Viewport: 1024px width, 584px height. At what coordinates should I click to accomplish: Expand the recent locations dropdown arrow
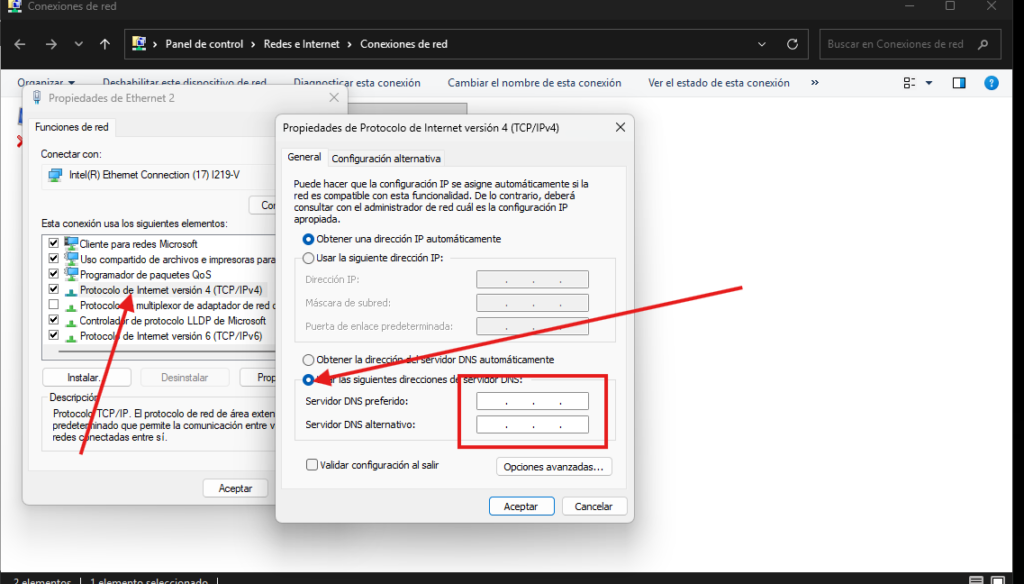(78, 44)
